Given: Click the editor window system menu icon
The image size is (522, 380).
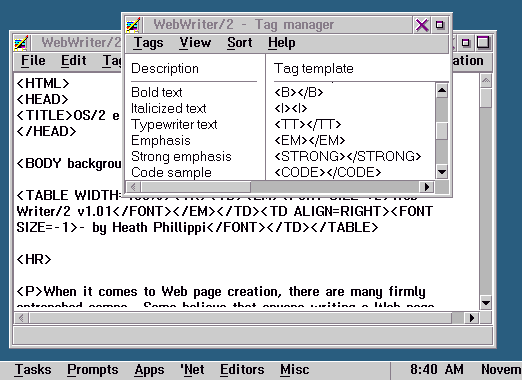Looking at the screenshot, I should 21,43.
